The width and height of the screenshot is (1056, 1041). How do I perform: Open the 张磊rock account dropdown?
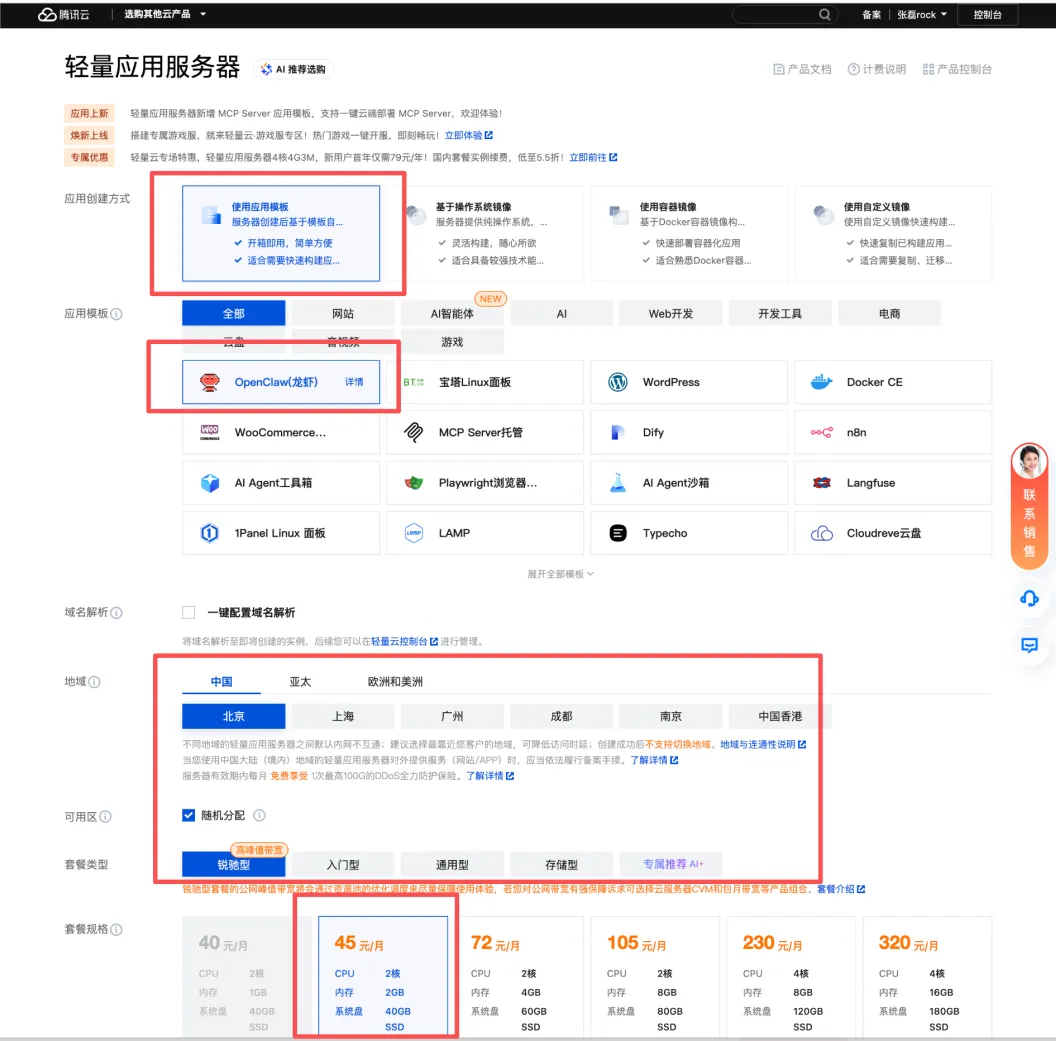(921, 14)
